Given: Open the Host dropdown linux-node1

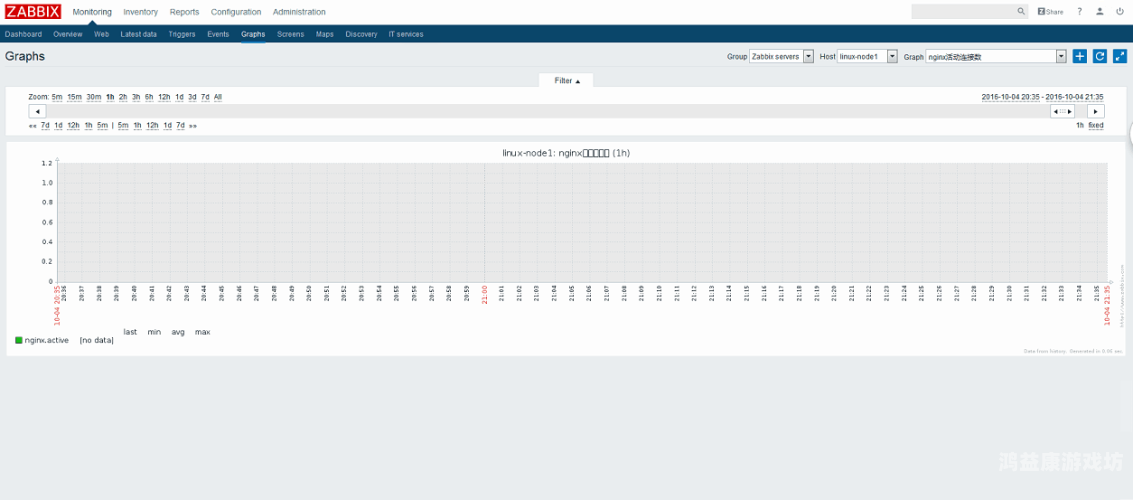Looking at the screenshot, I should pos(867,56).
